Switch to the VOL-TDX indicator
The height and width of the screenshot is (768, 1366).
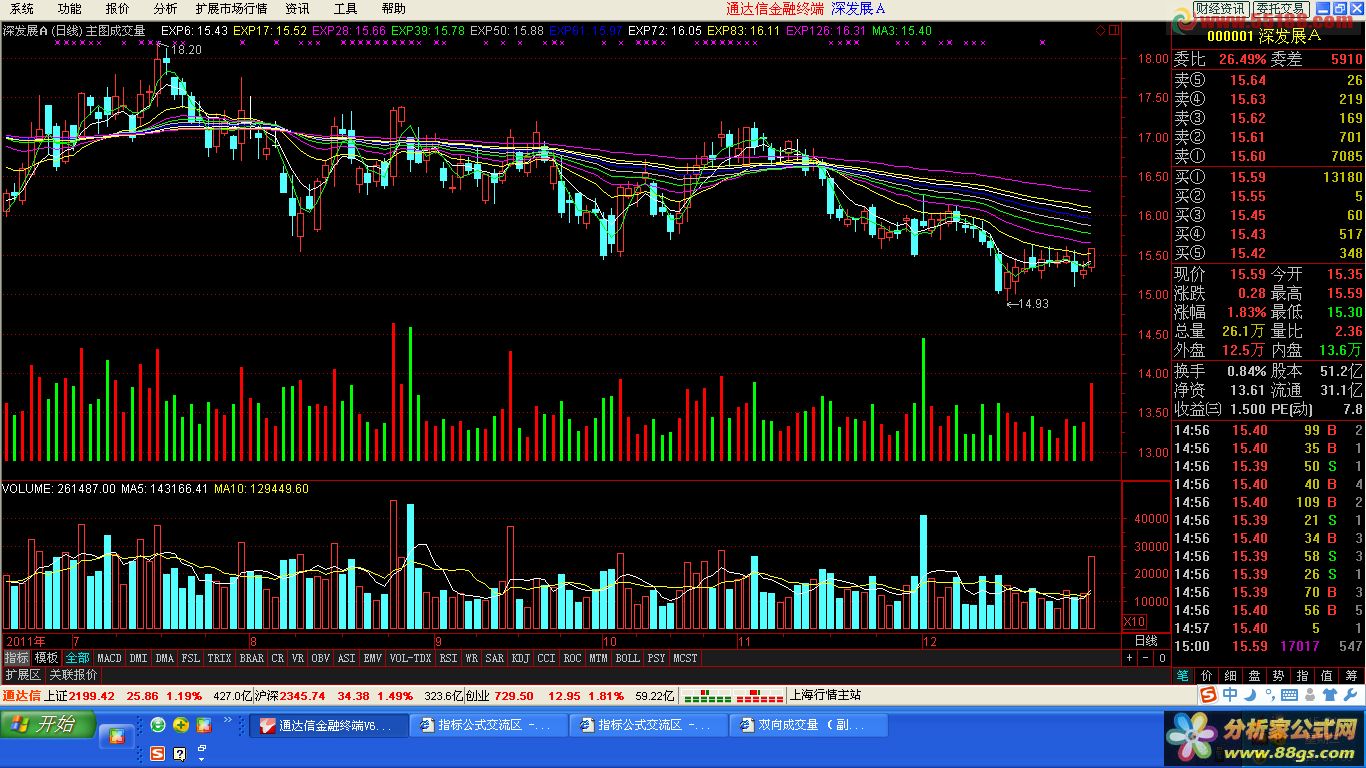[410, 658]
